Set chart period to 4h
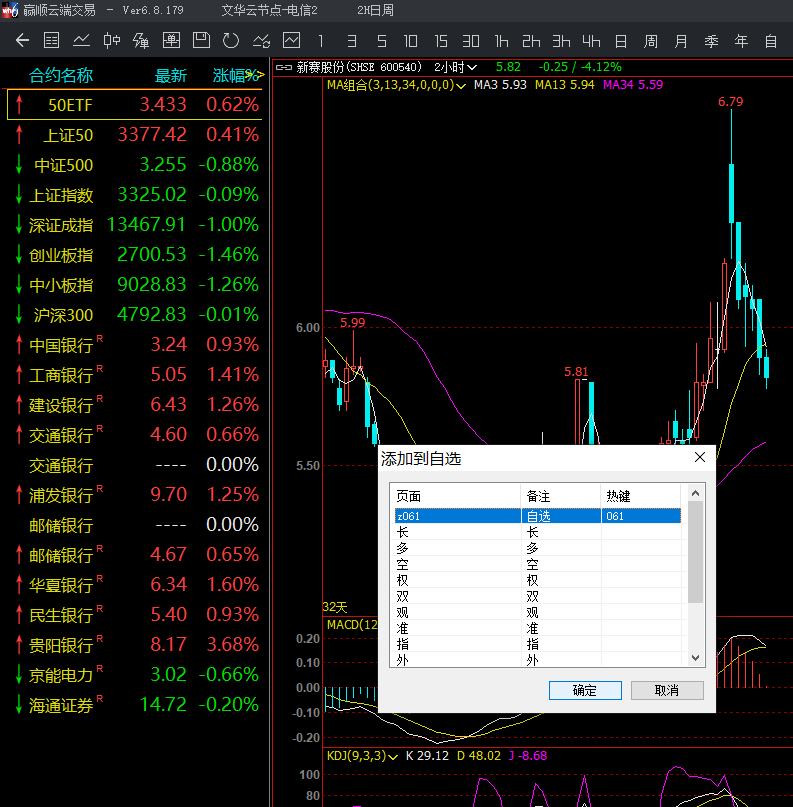Image resolution: width=793 pixels, height=807 pixels. click(x=591, y=41)
